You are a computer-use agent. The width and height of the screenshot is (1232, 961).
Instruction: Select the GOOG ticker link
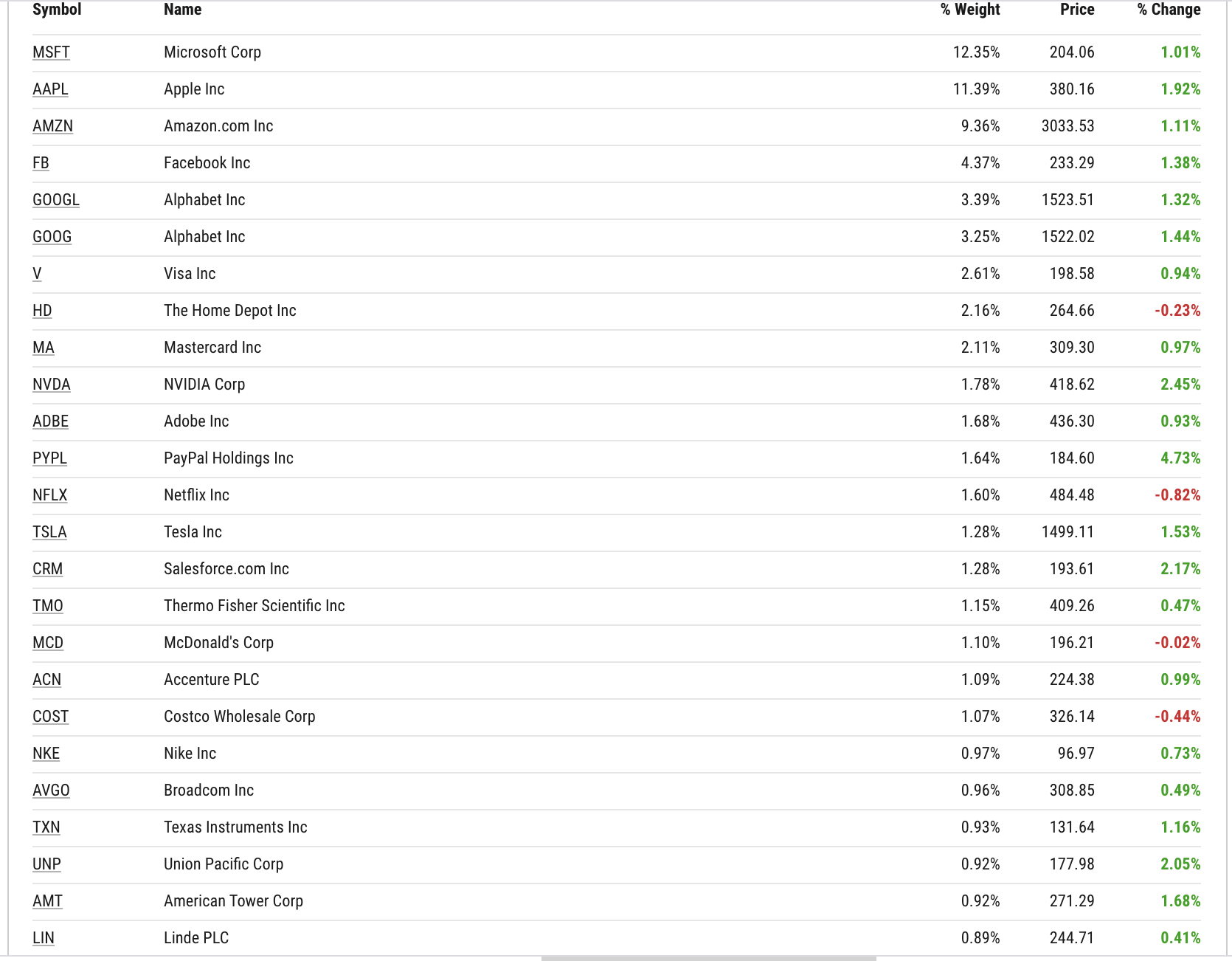click(x=52, y=237)
